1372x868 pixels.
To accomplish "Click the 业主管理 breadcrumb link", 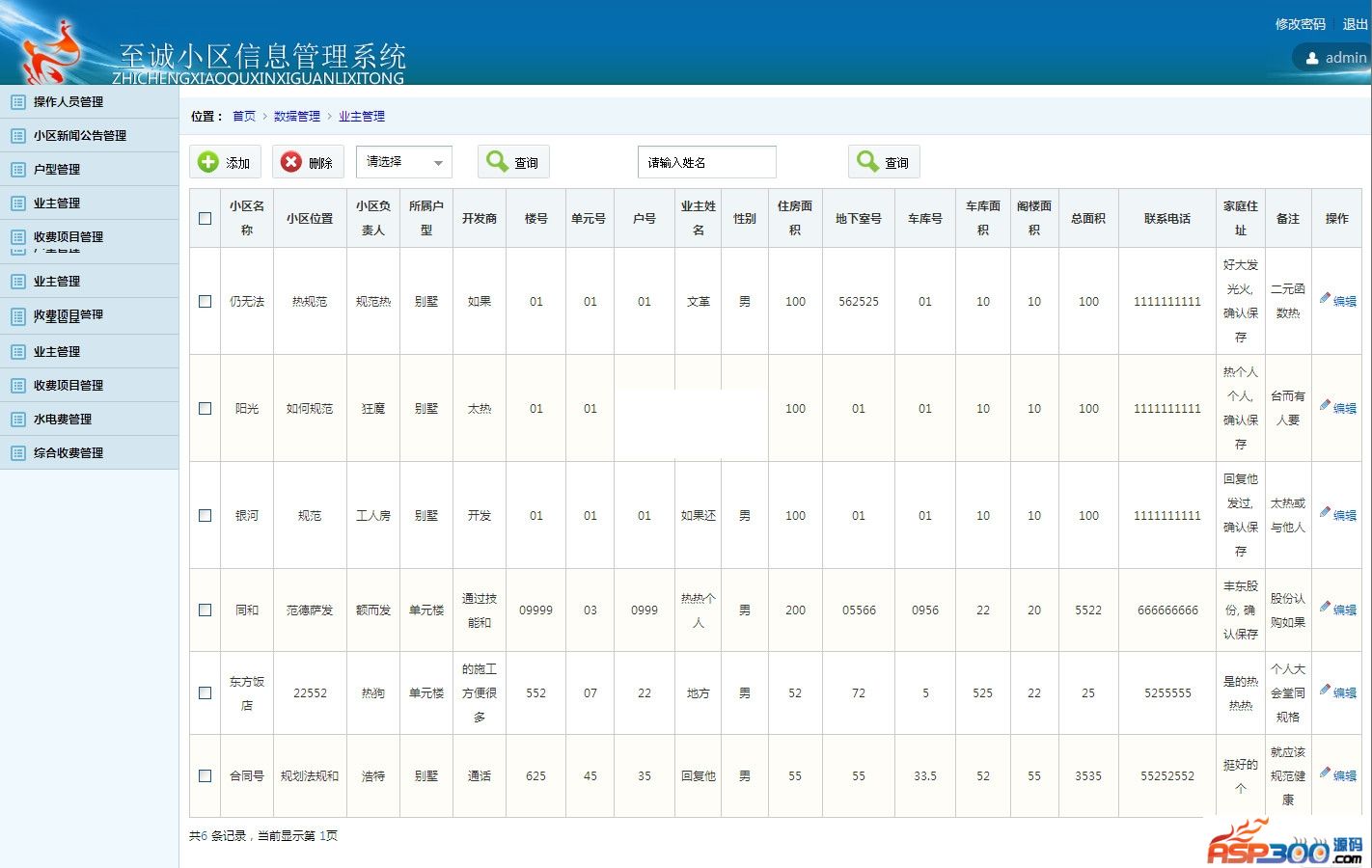I will [x=362, y=116].
